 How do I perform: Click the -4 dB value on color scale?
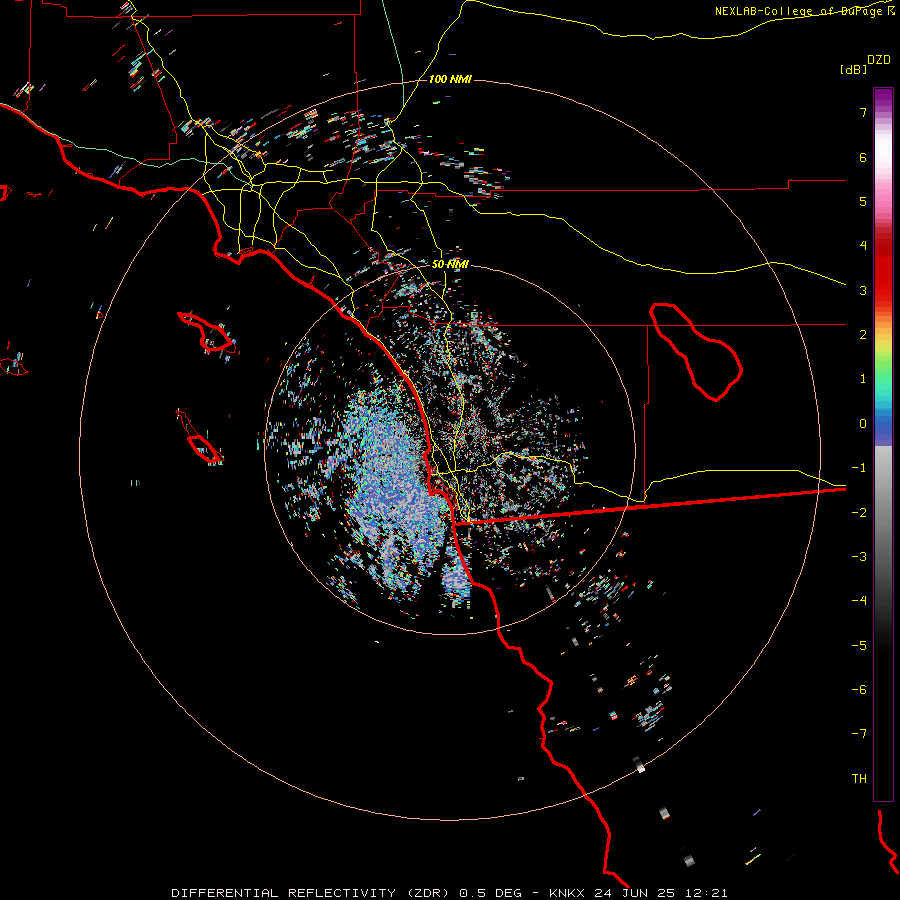click(x=859, y=600)
